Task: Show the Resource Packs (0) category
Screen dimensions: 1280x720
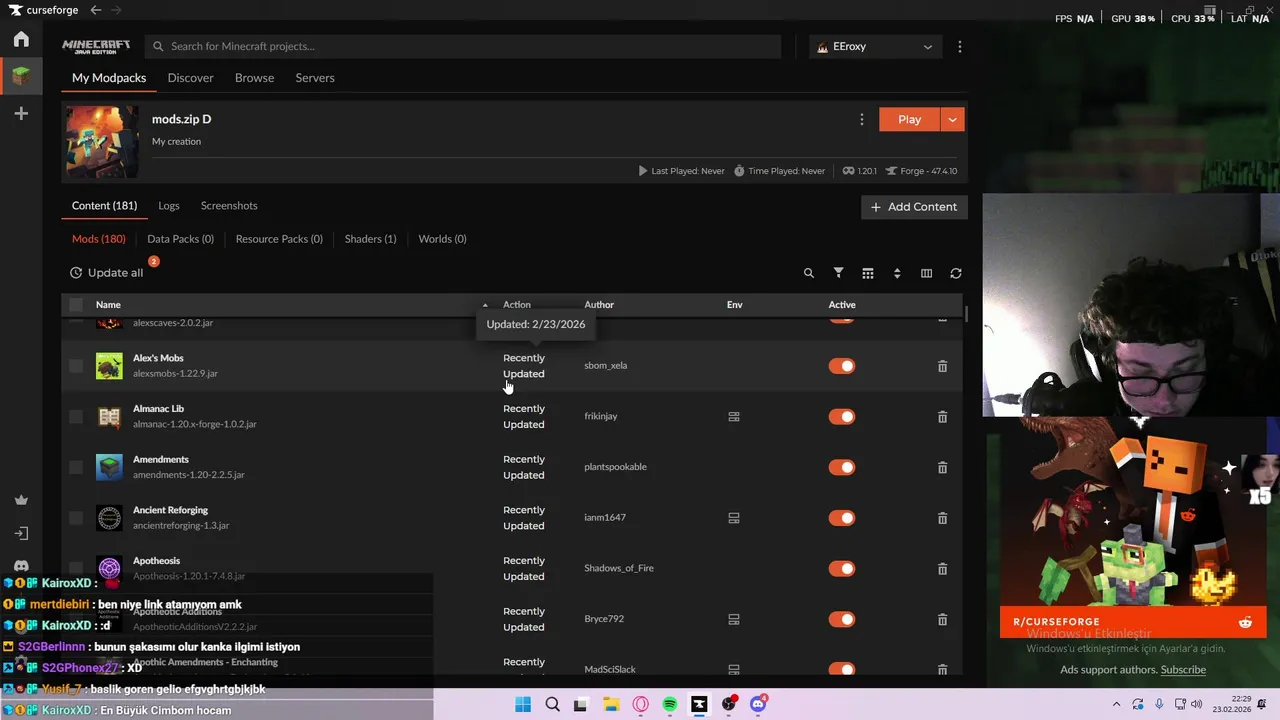Action: 279,239
